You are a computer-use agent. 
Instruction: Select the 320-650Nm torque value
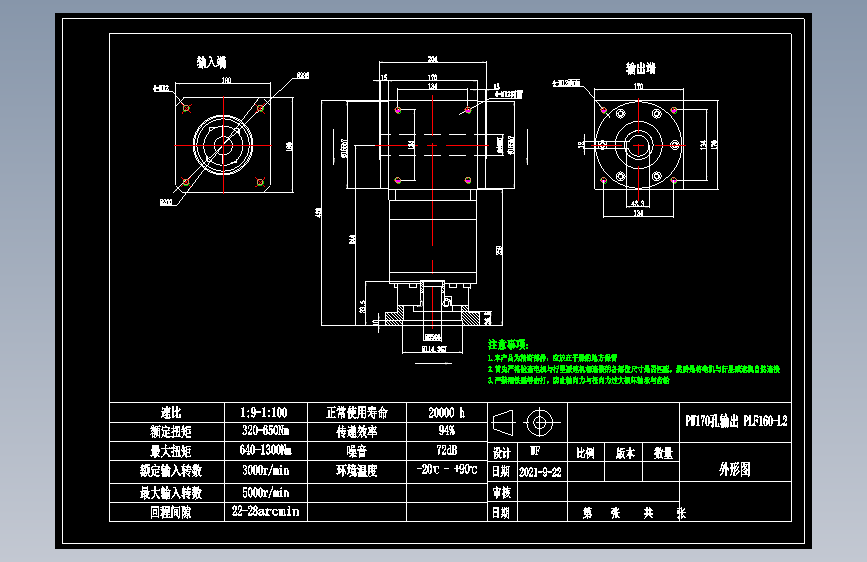point(265,430)
